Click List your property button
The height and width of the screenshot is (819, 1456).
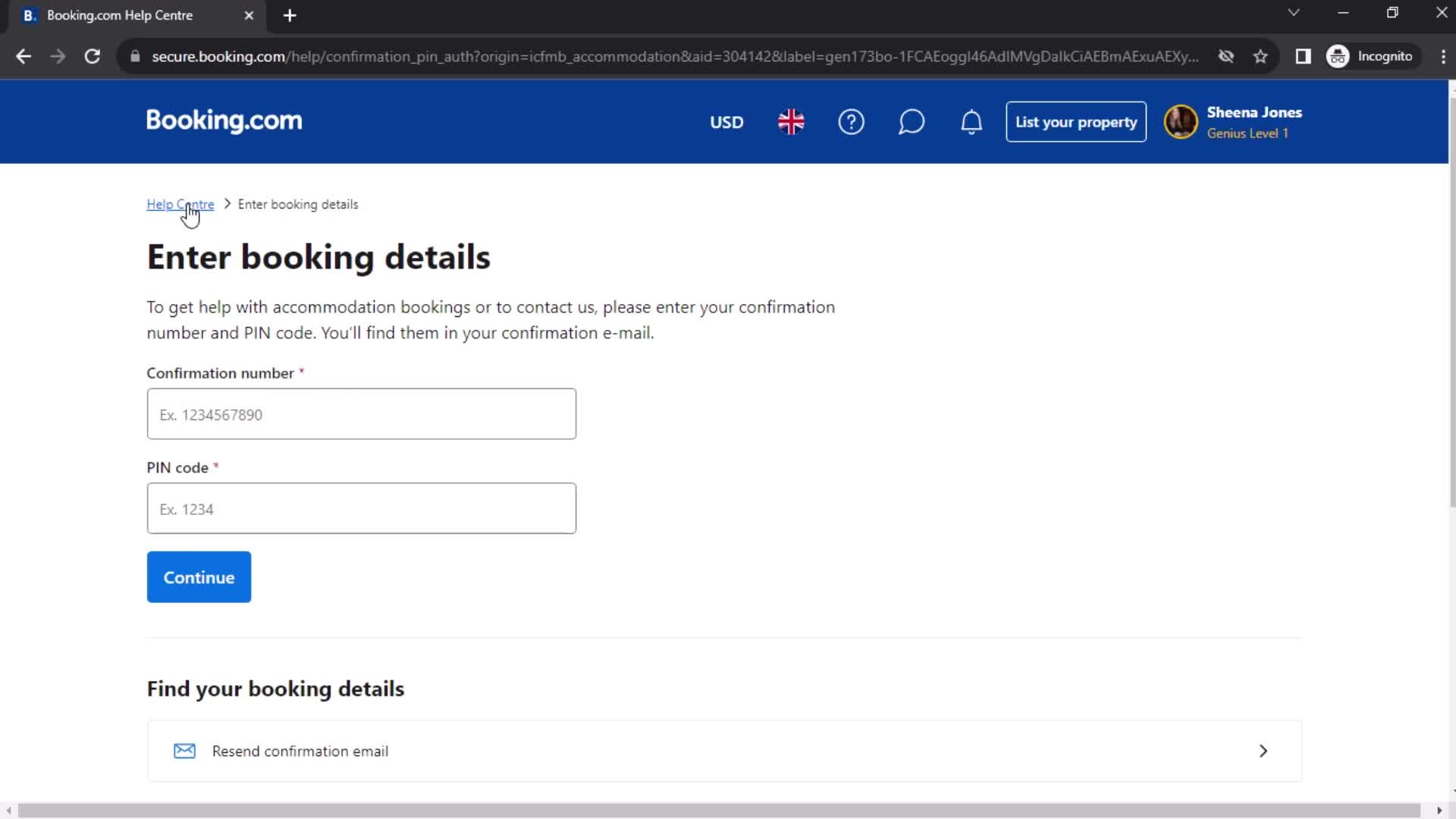tap(1075, 122)
